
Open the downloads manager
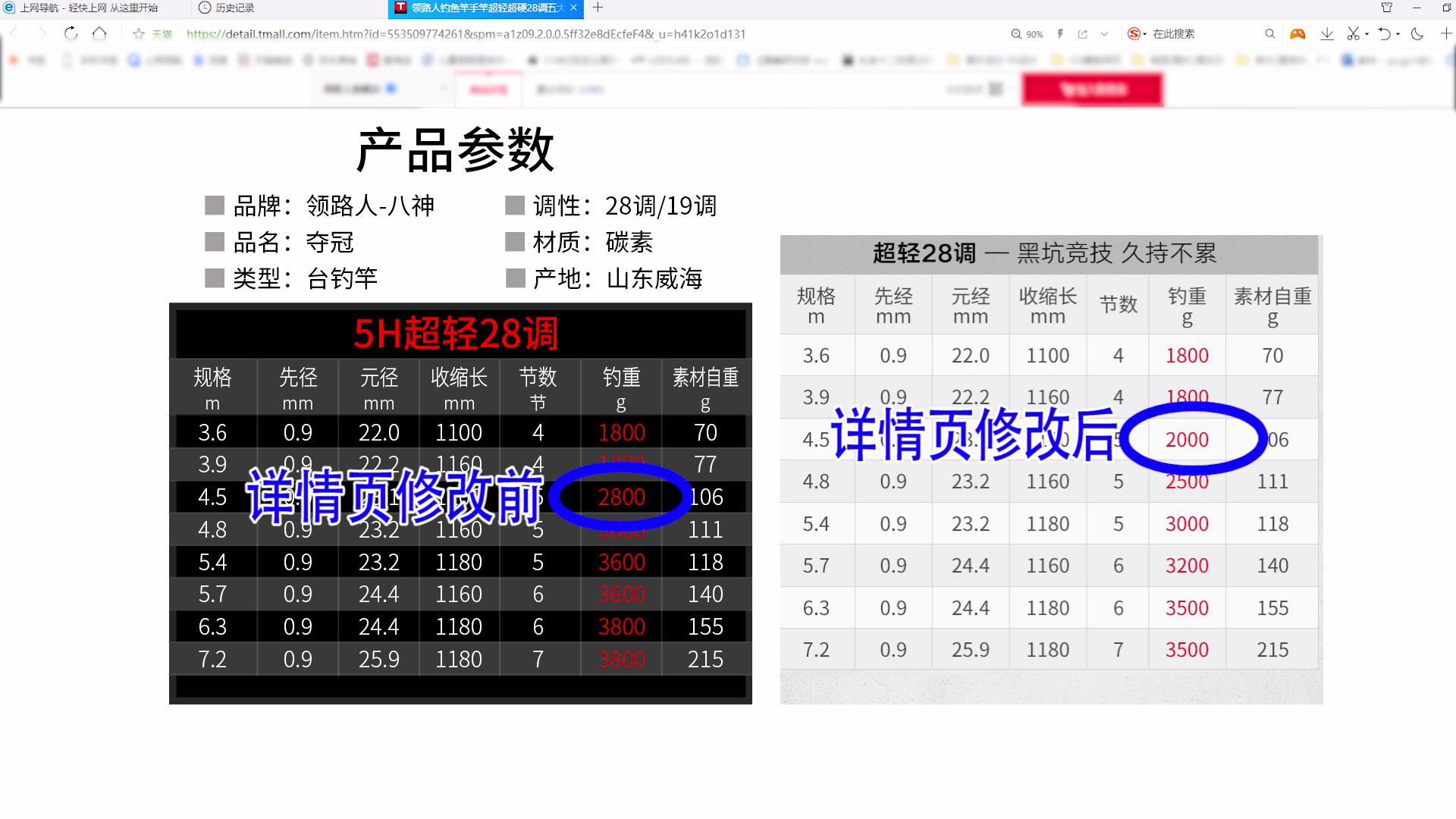tap(1326, 33)
